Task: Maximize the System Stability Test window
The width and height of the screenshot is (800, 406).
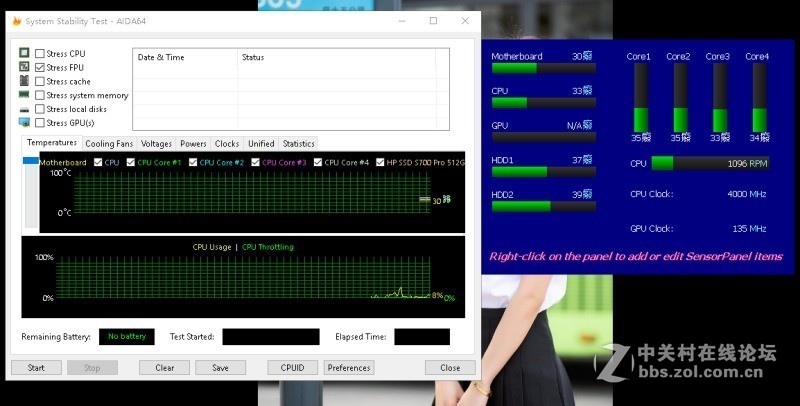Action: 433,21
